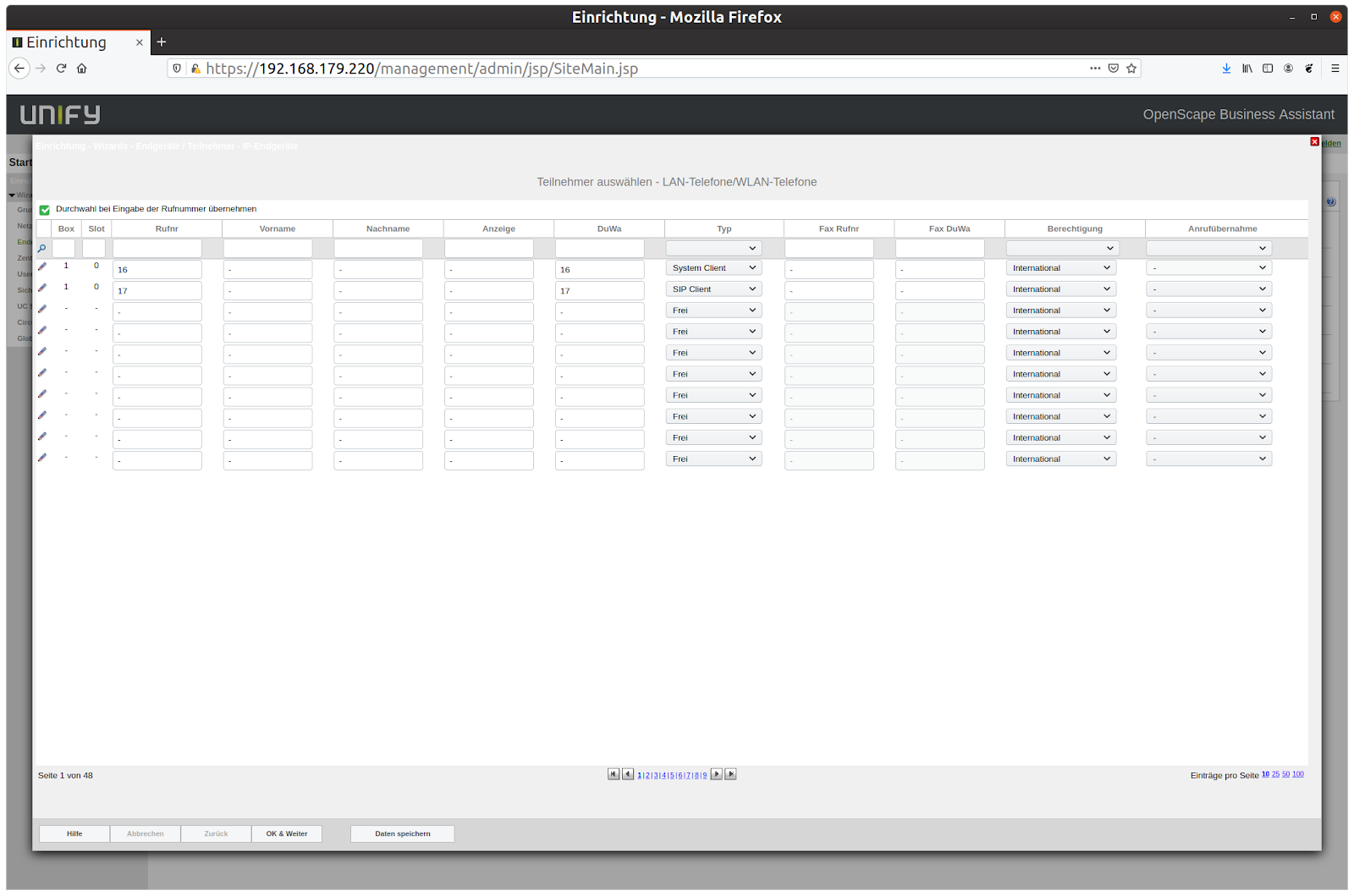Open Berechtigung dropdown for Rufnr 17
This screenshot has width=1354, height=896.
[x=1061, y=289]
